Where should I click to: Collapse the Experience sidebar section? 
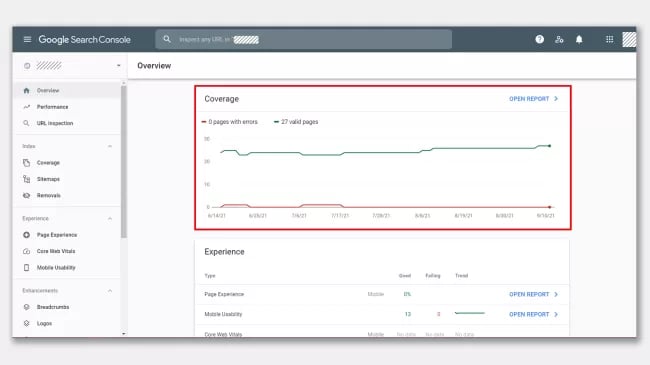[x=110, y=219]
